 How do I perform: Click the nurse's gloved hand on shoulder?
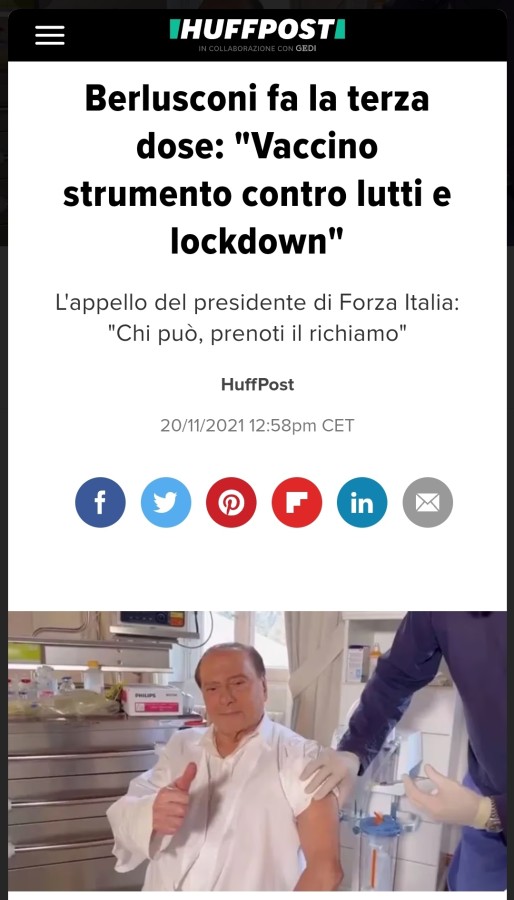click(x=328, y=773)
